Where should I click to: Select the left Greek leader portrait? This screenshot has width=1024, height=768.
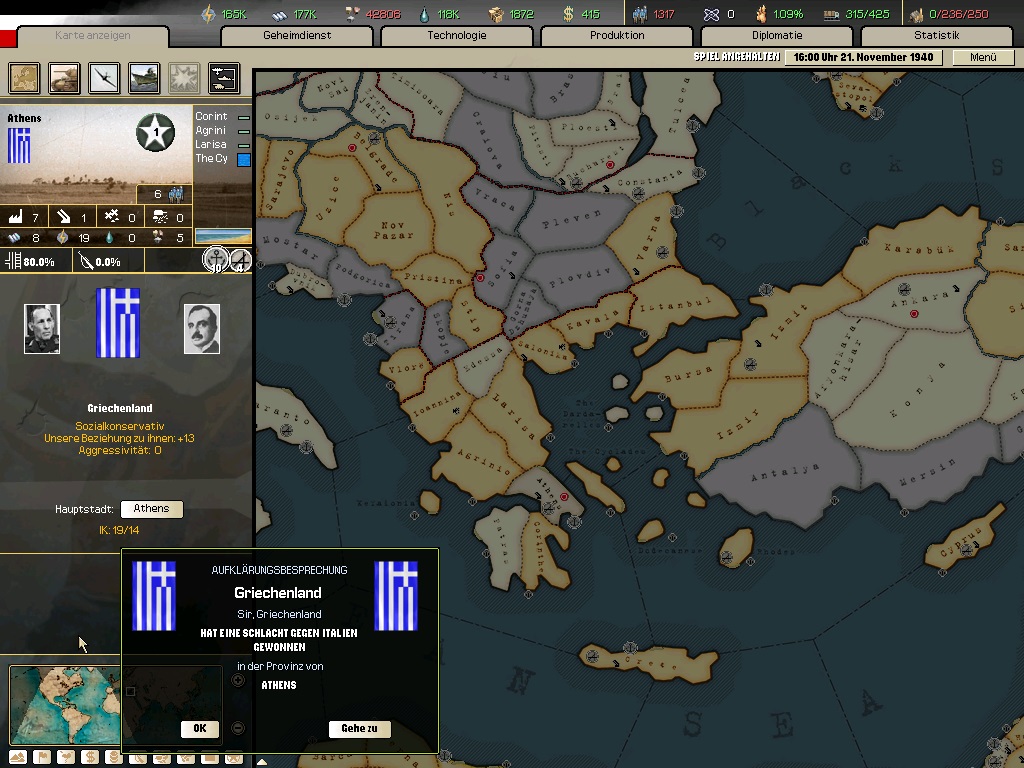[42, 329]
